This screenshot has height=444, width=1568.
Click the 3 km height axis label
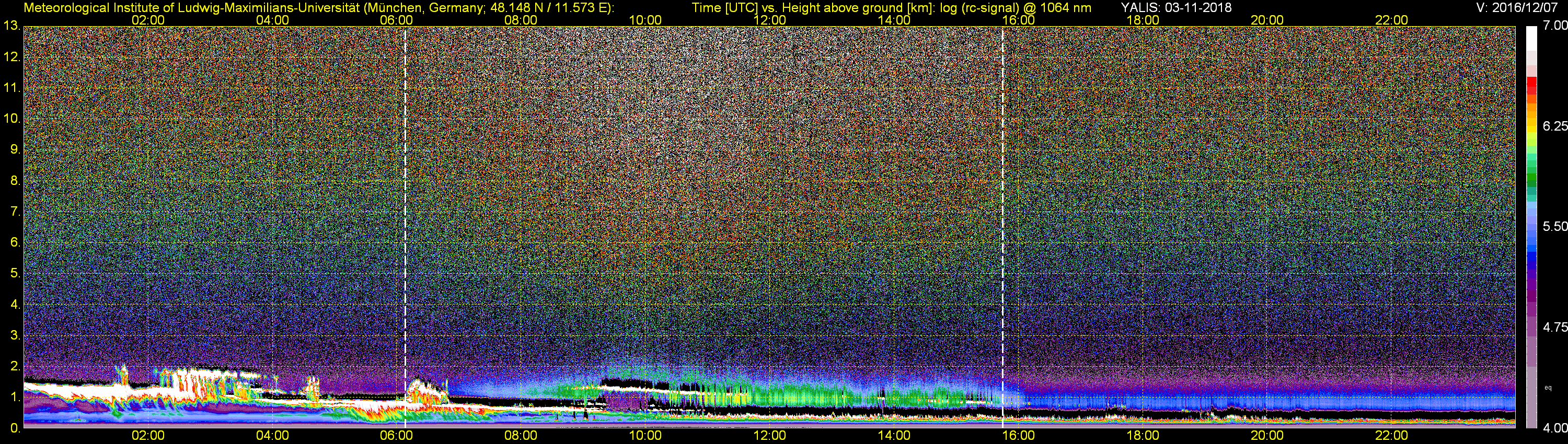(15, 335)
